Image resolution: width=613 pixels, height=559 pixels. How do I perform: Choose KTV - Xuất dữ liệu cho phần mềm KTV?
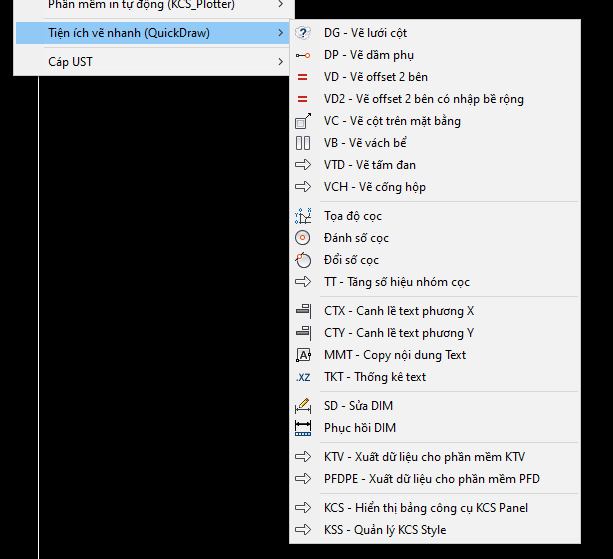point(435,457)
